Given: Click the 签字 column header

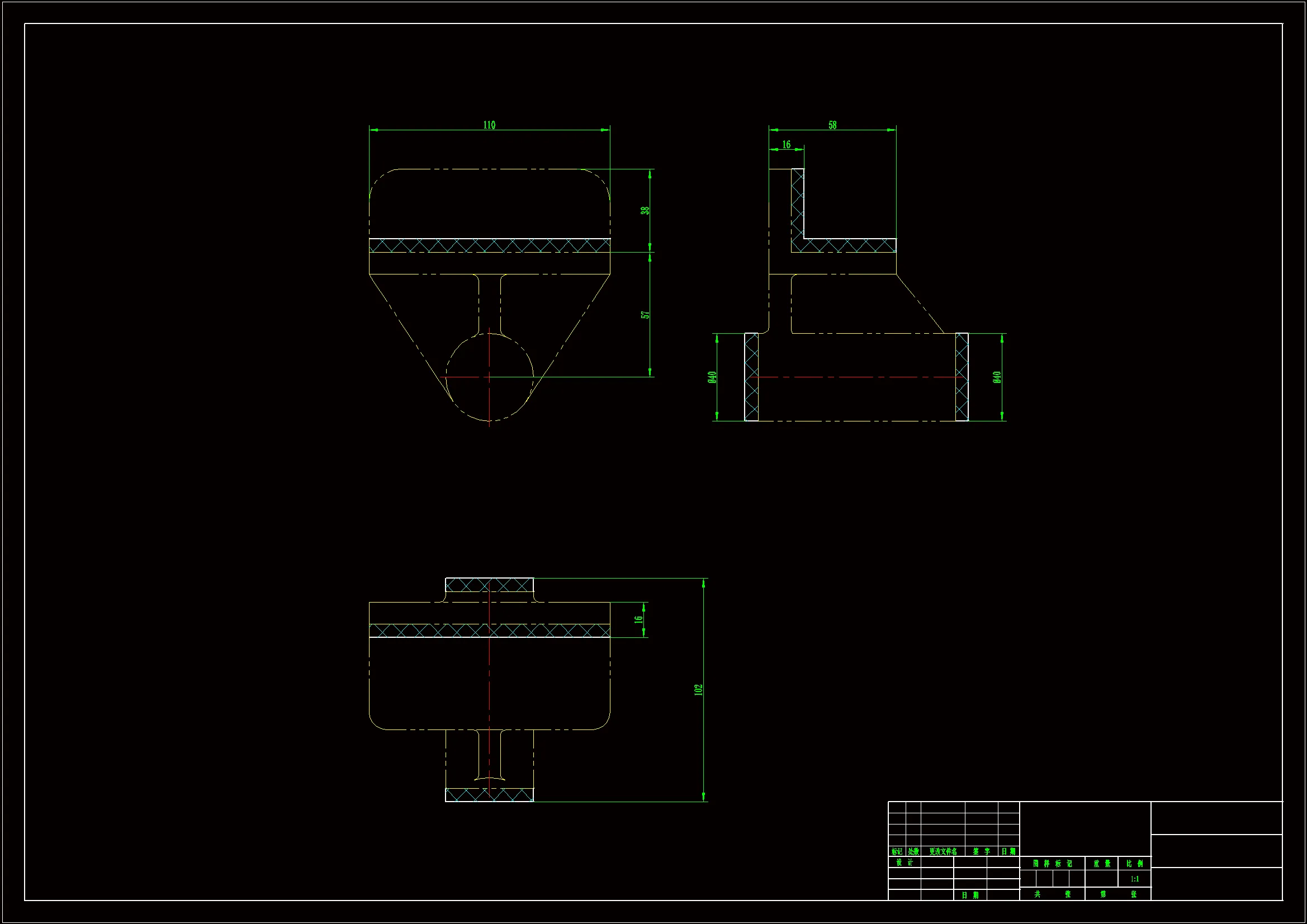Looking at the screenshot, I should pos(981,852).
